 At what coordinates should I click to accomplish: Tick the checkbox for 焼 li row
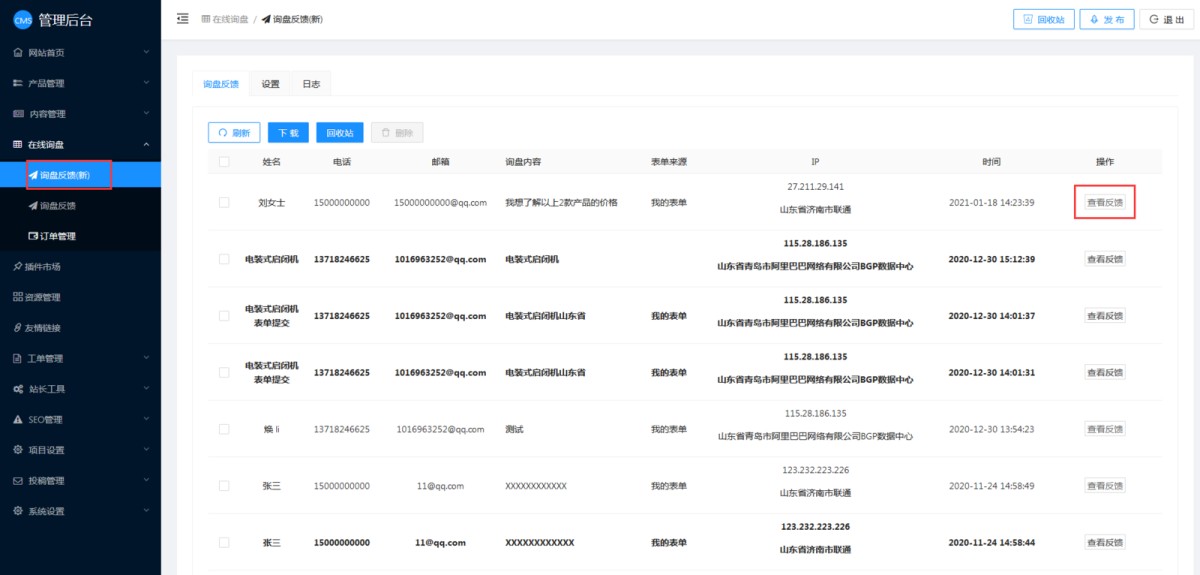coord(224,429)
